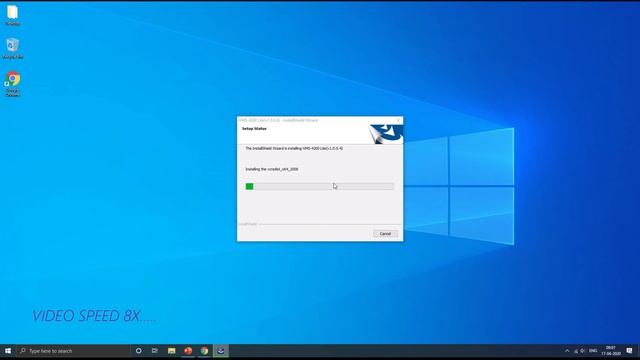The width and height of the screenshot is (640, 360).
Task: Open Task View in the taskbar
Action: pyautogui.click(x=155, y=351)
